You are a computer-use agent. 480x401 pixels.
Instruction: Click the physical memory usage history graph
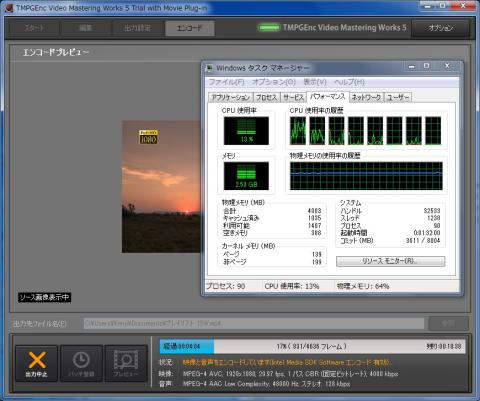366,176
